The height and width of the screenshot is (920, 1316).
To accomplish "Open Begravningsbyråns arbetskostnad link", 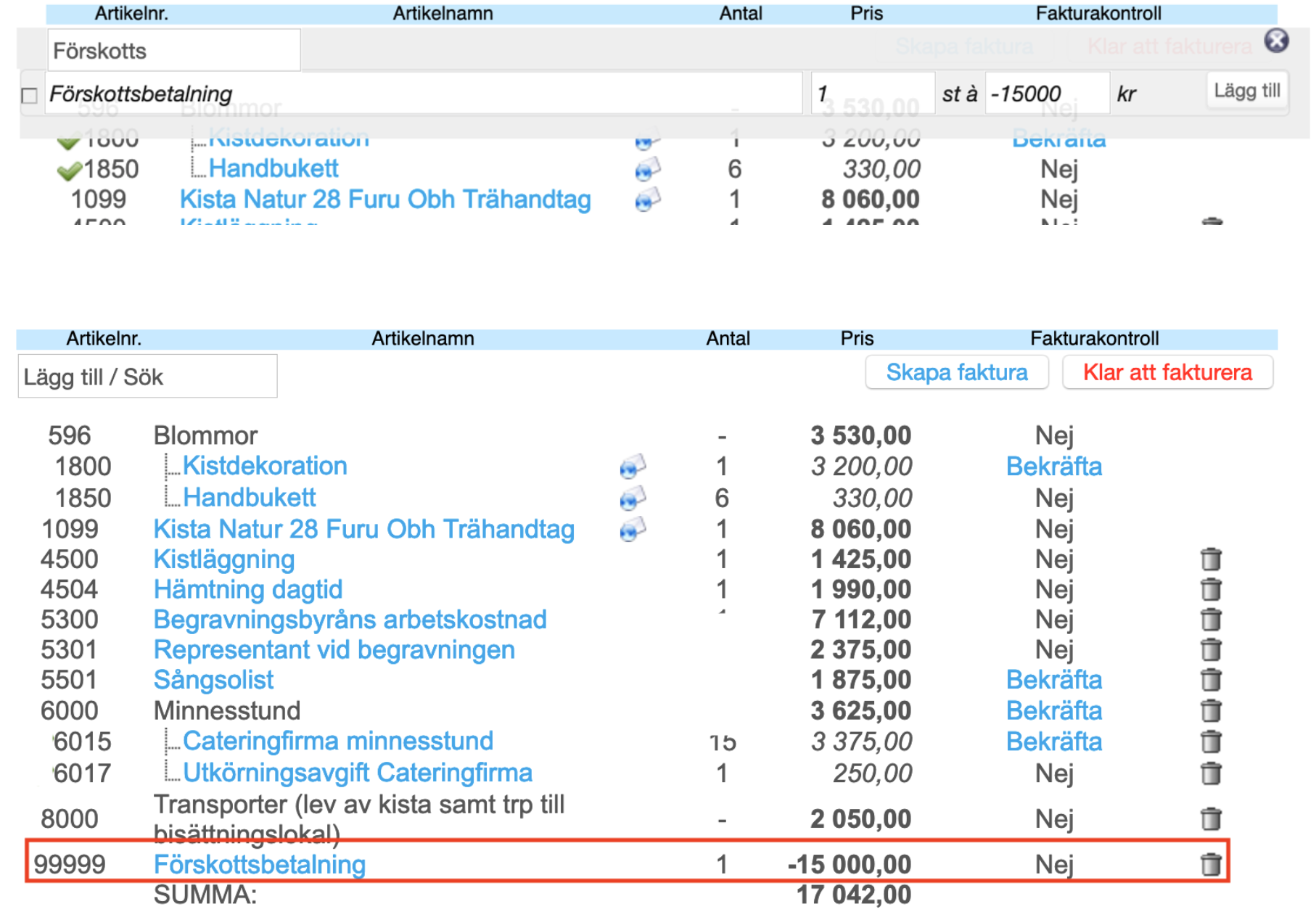I will tap(350, 620).
